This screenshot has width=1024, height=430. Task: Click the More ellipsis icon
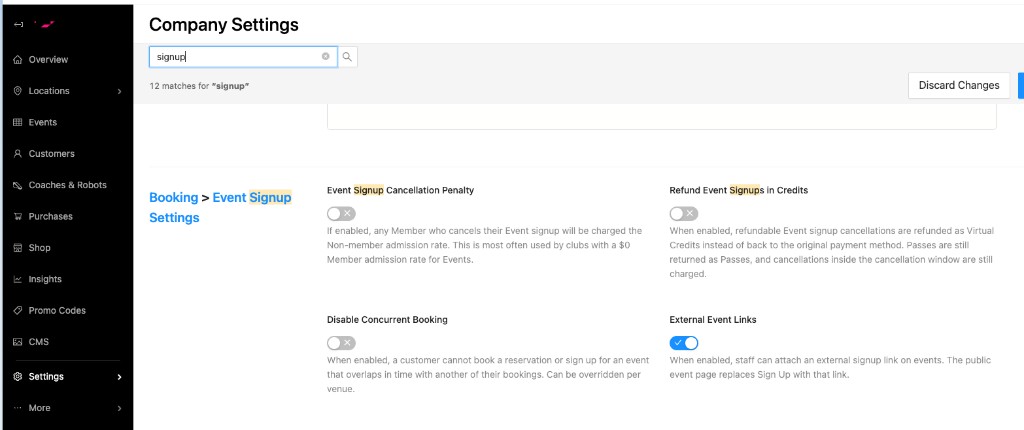(x=18, y=408)
